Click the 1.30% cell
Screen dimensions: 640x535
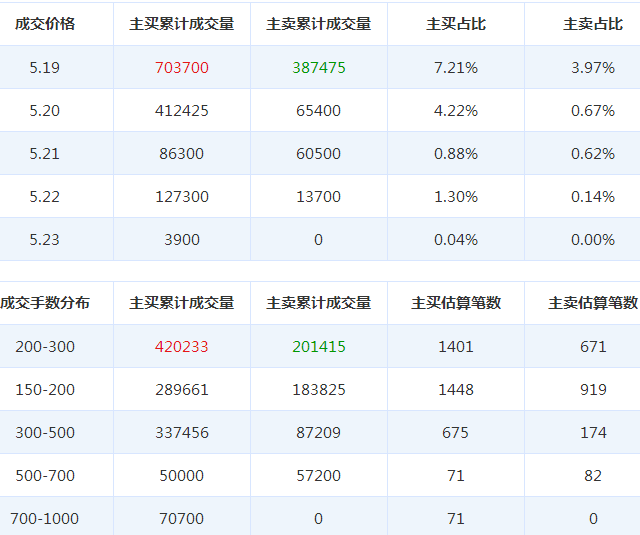[456, 197]
